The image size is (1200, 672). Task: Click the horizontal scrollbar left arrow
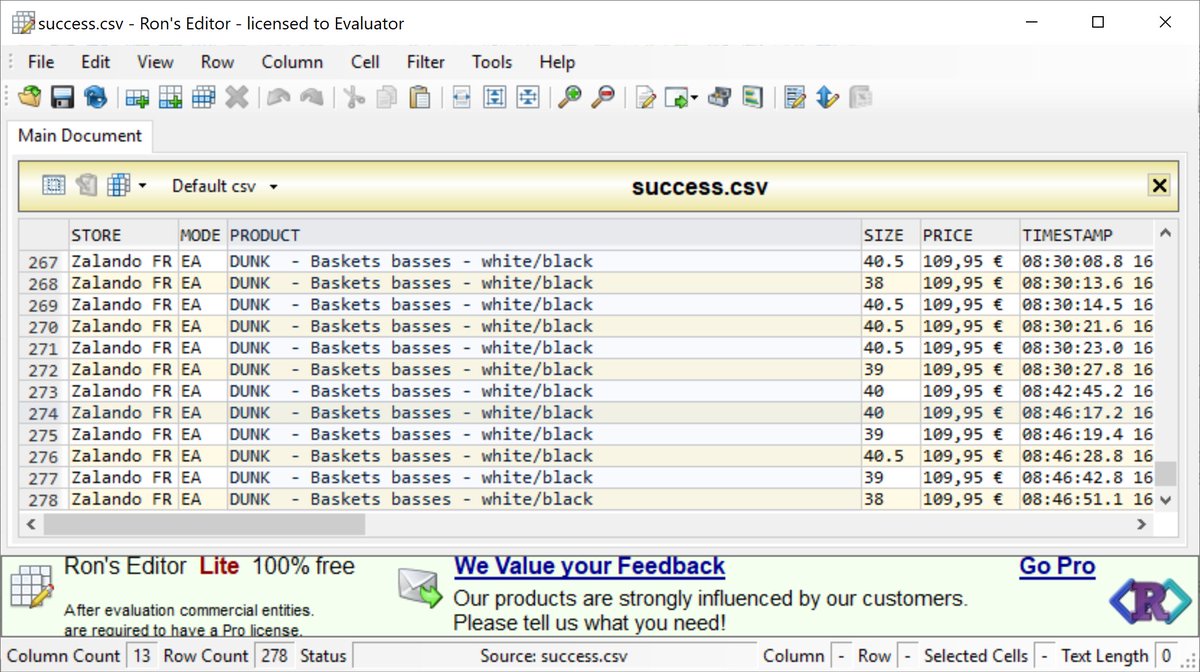tap(32, 523)
